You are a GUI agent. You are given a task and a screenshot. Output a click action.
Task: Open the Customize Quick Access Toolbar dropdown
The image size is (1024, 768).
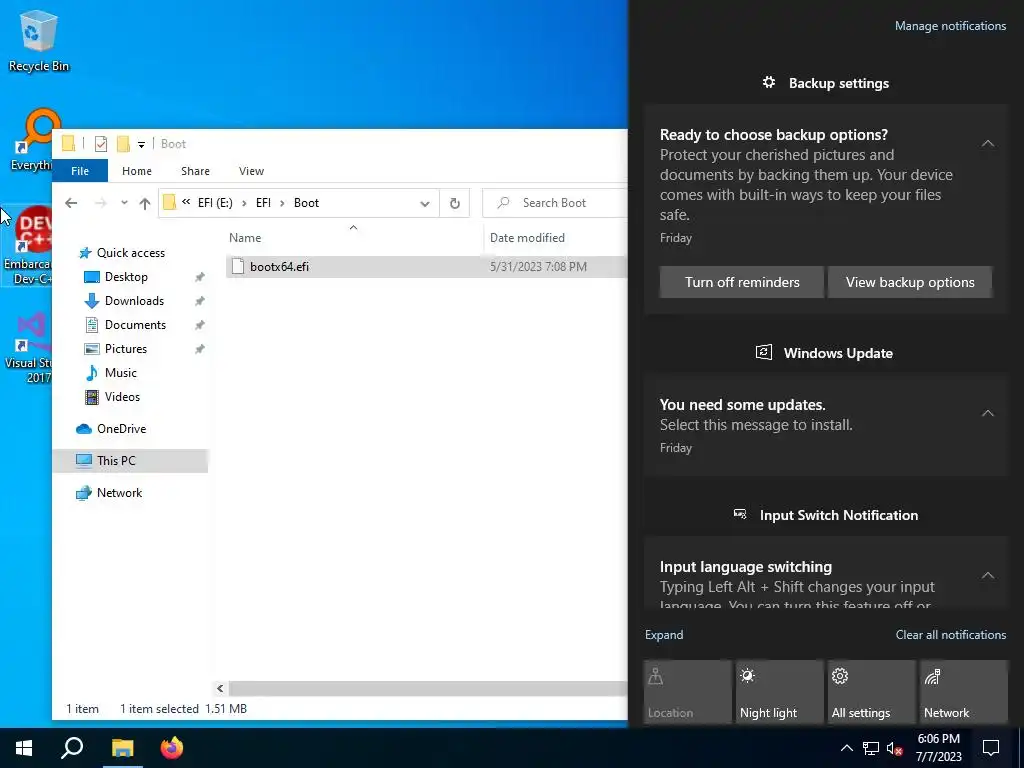click(141, 144)
